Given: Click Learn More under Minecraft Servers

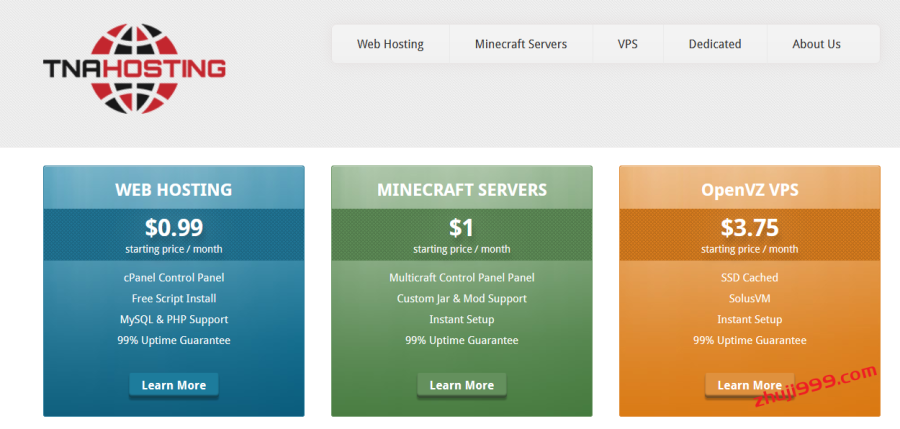Looking at the screenshot, I should pos(461,385).
